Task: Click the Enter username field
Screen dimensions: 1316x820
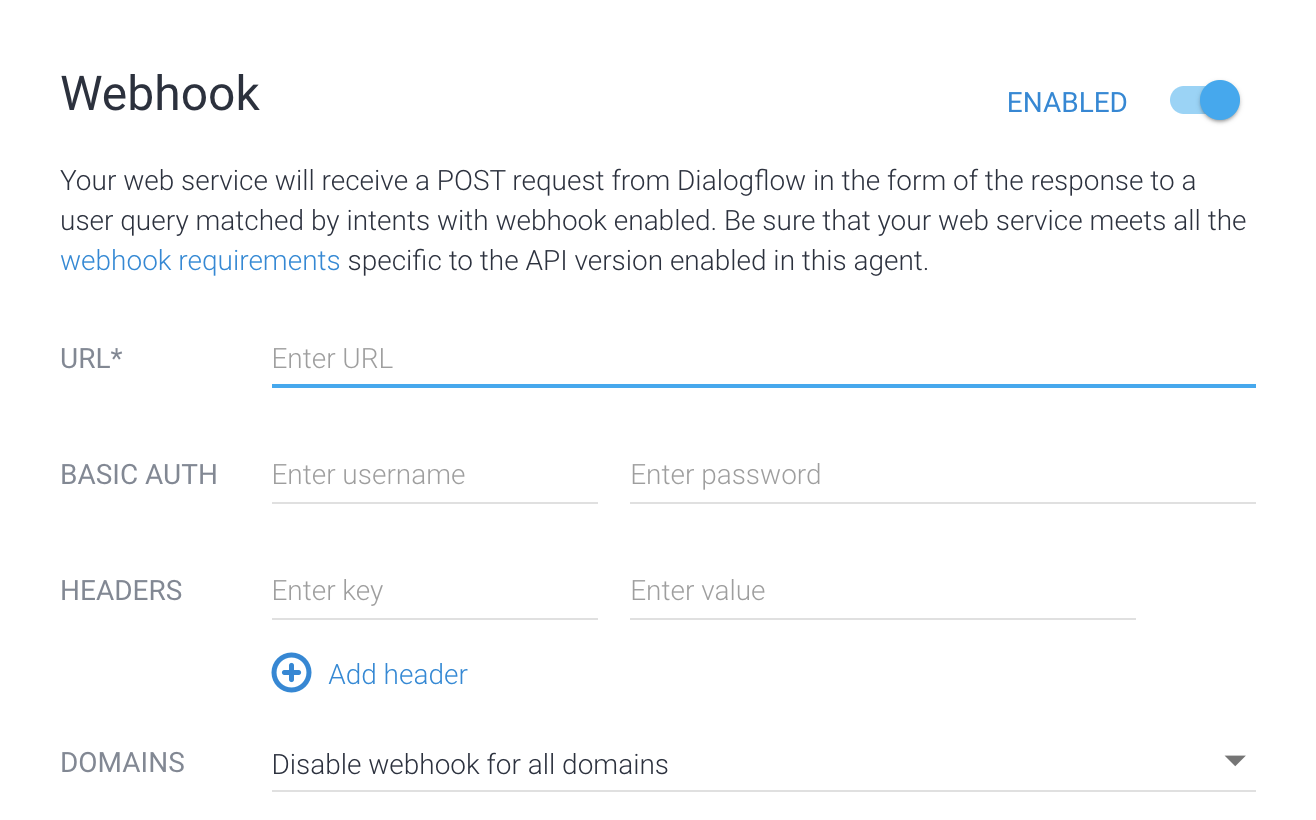Action: coord(430,474)
